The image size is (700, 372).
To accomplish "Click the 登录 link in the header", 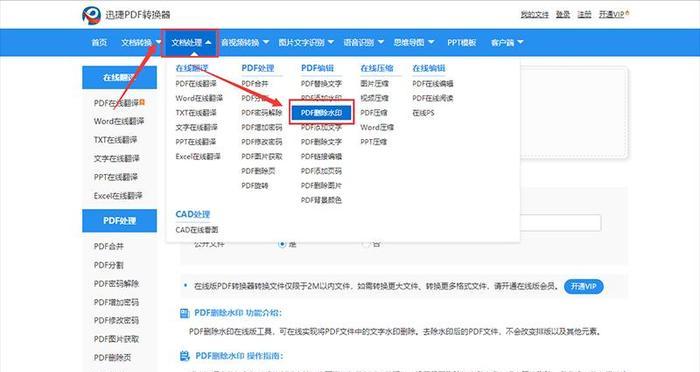I will click(x=563, y=14).
